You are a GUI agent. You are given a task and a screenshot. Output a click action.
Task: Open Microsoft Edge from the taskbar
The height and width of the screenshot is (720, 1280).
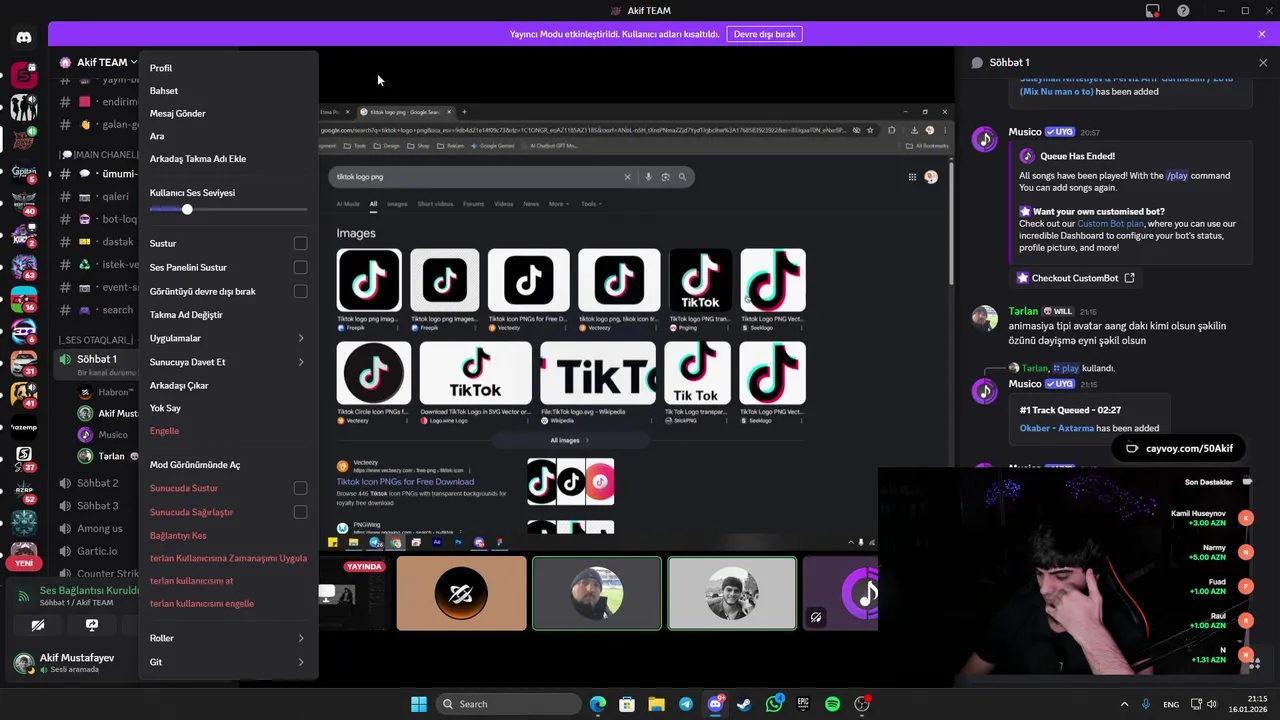[x=597, y=704]
